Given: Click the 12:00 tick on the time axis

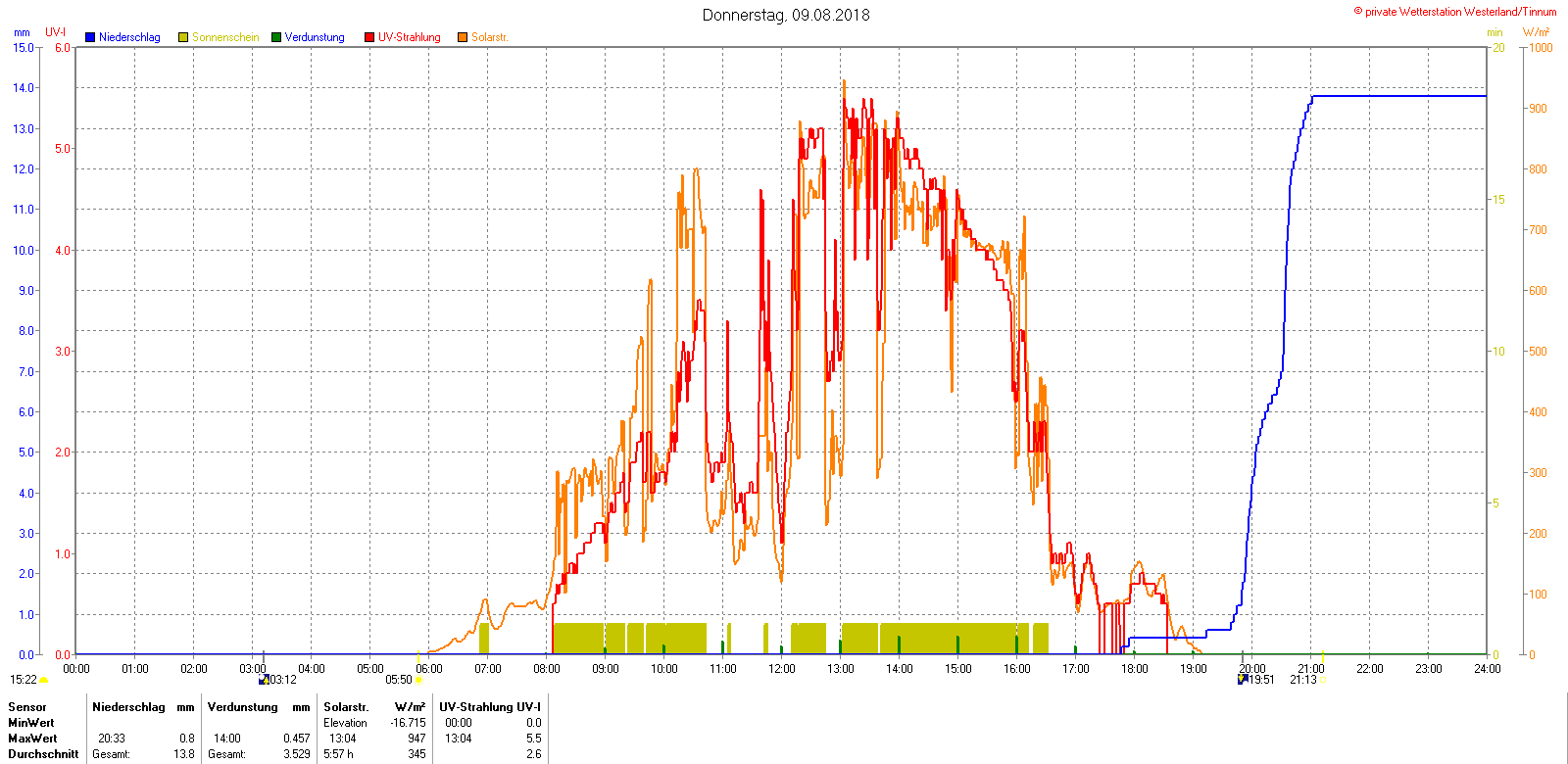Looking at the screenshot, I should [x=782, y=669].
